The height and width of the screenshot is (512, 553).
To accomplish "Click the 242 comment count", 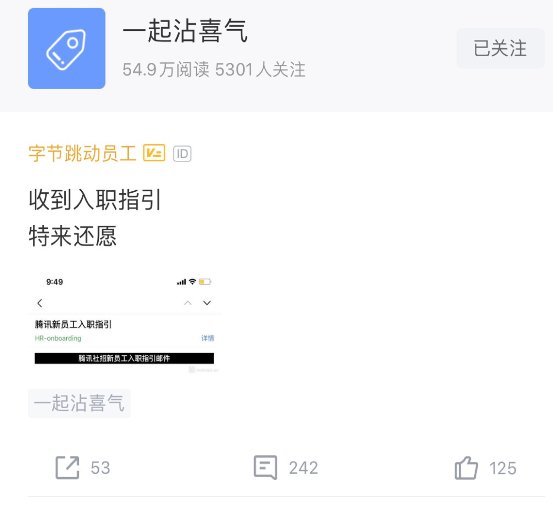I will 303,468.
